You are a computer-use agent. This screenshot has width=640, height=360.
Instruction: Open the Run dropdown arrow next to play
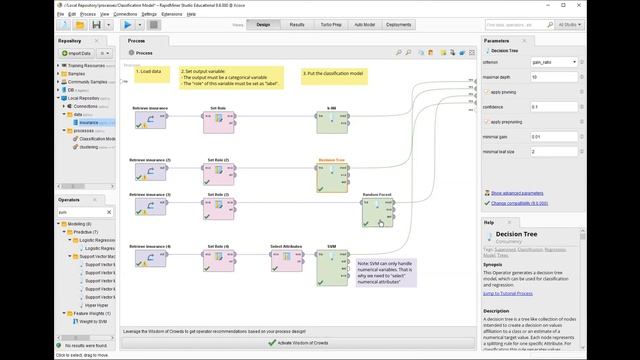coord(140,25)
